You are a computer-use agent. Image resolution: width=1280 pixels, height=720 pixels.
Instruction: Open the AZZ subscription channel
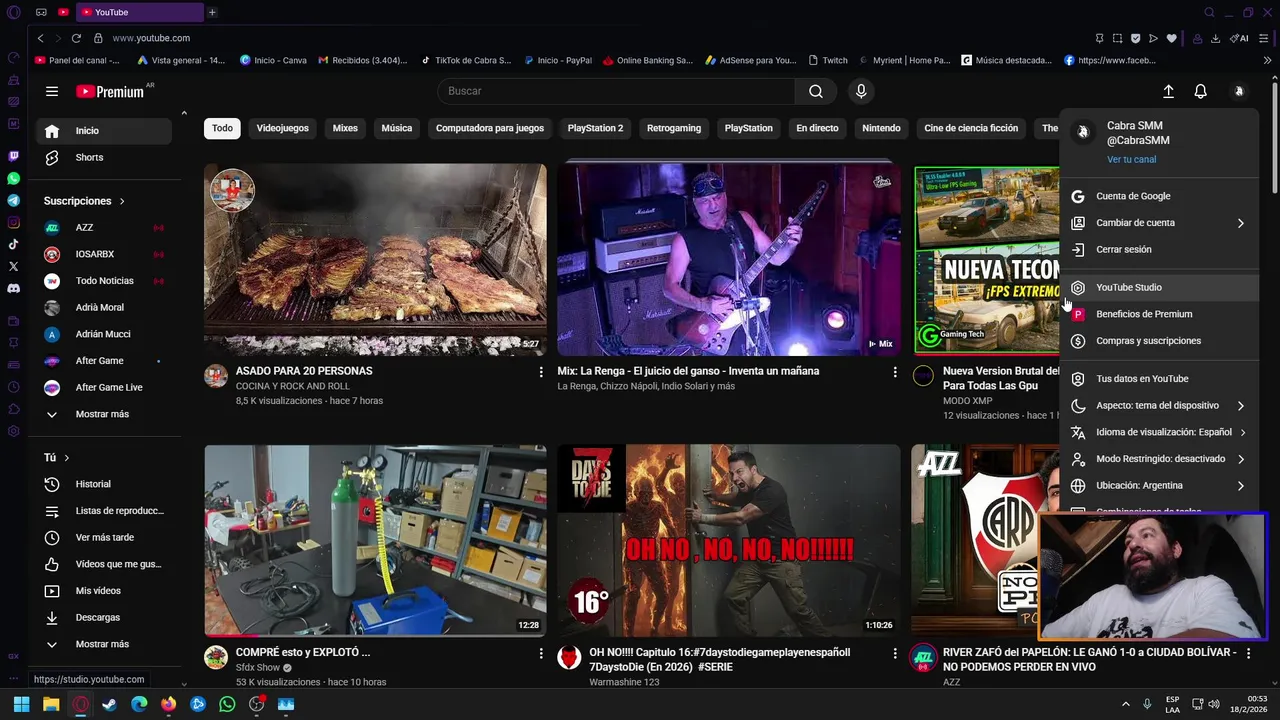(x=104, y=228)
